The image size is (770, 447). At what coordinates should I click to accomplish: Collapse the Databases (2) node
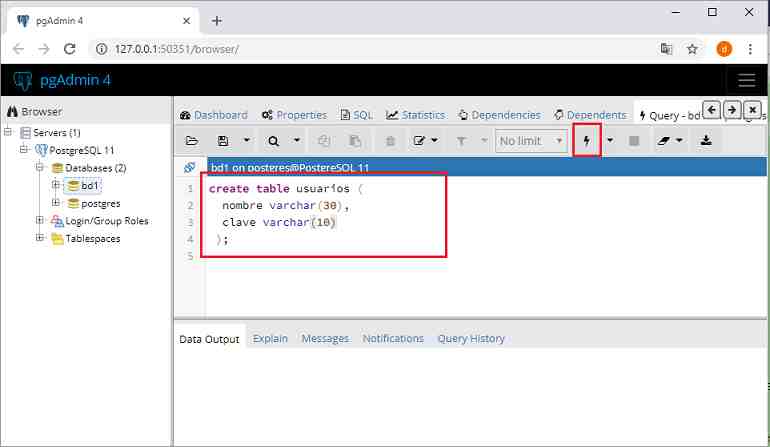click(40, 167)
